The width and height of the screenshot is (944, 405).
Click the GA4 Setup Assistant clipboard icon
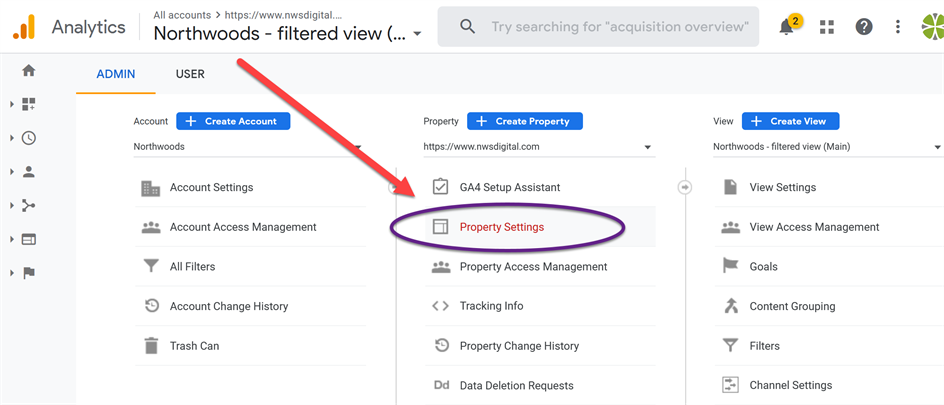(441, 187)
